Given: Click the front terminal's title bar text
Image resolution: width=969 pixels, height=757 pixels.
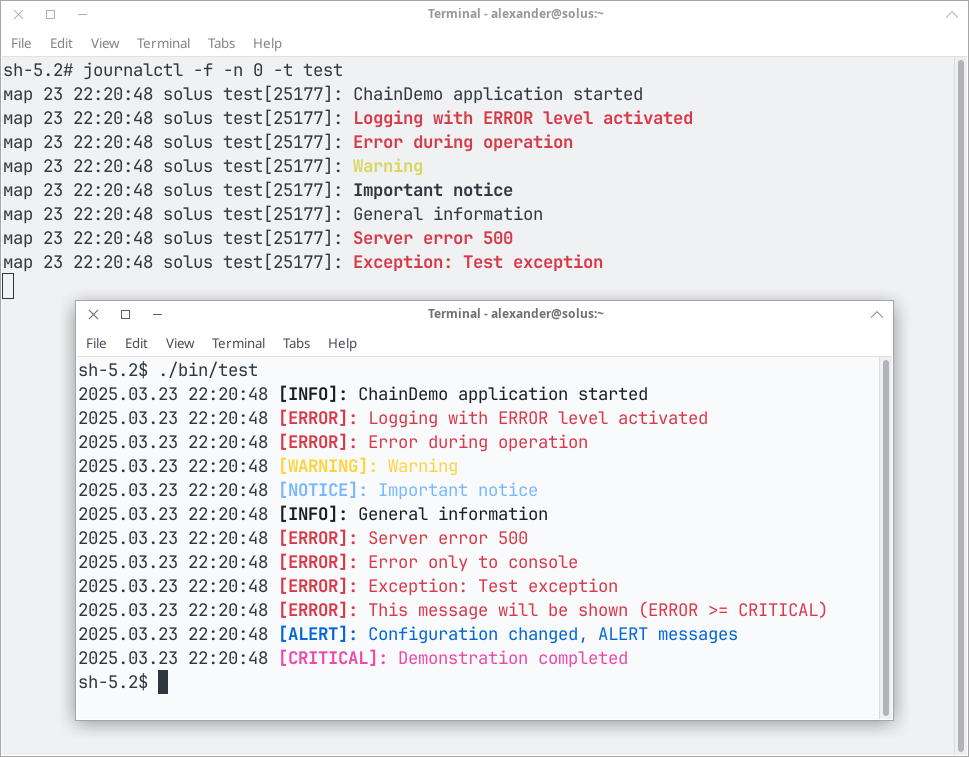Looking at the screenshot, I should click(515, 314).
